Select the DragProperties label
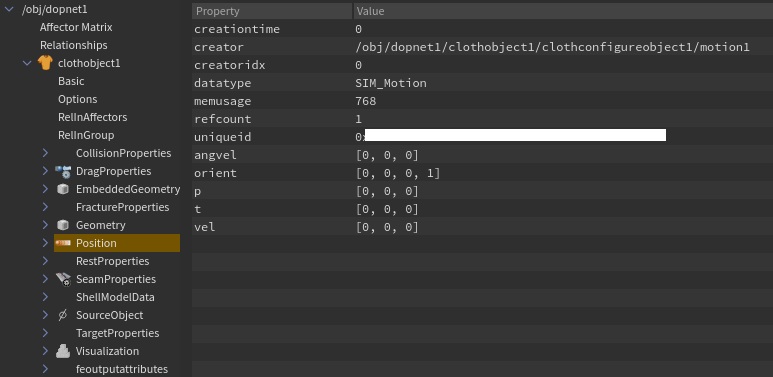This screenshot has width=773, height=377. click(x=113, y=171)
